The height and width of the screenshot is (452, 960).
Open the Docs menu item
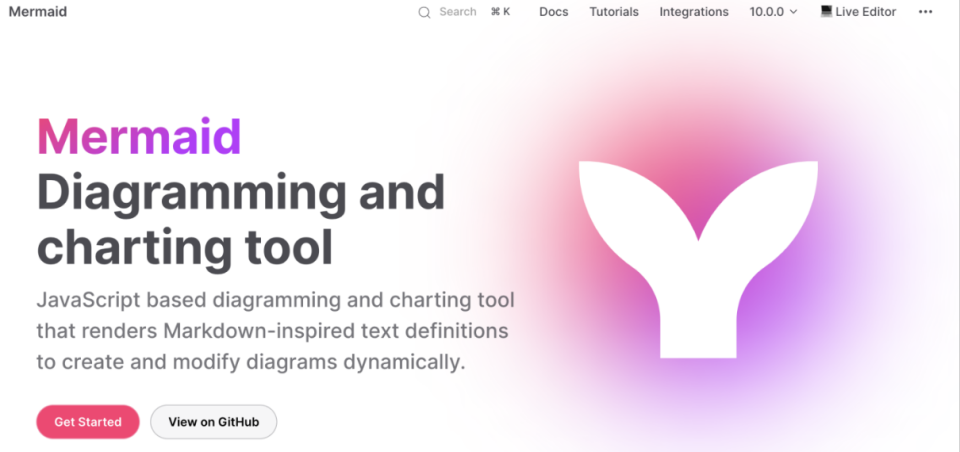click(x=553, y=12)
